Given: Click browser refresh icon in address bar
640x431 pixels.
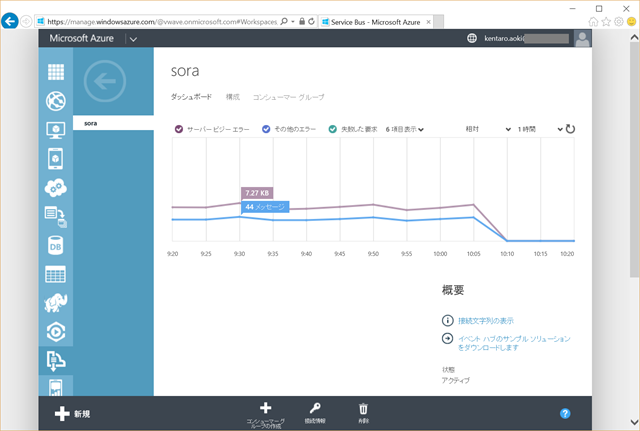Looking at the screenshot, I should [311, 22].
